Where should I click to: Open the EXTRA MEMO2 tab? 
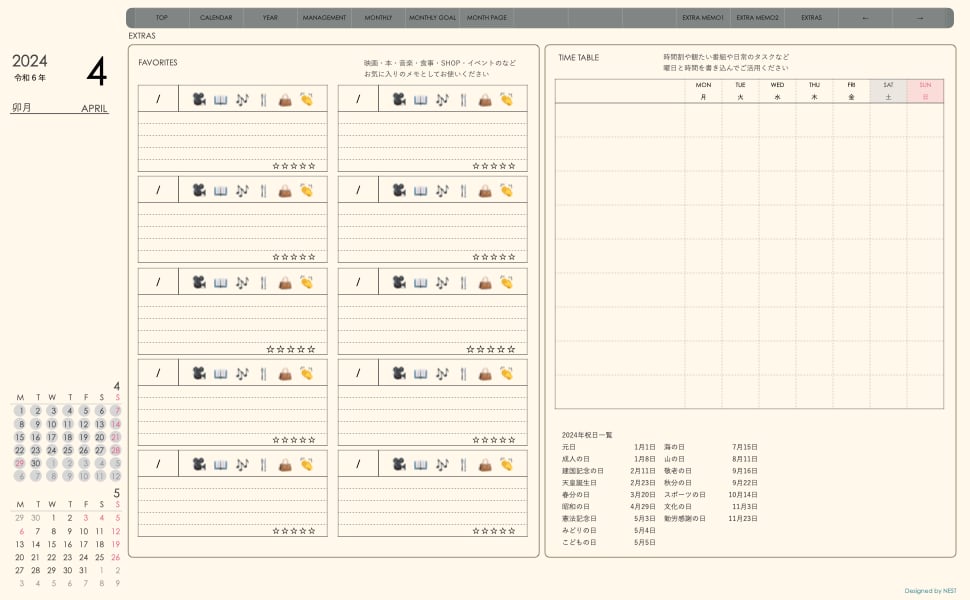point(757,18)
